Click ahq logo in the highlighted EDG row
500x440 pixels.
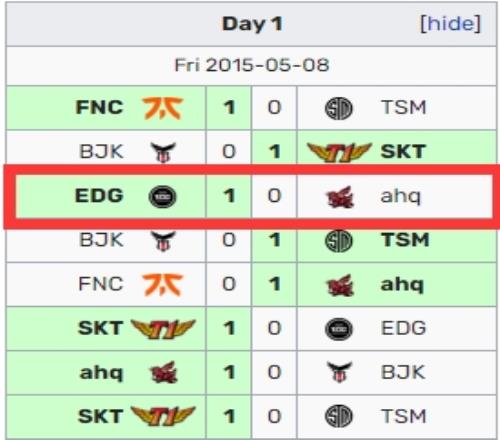point(339,197)
